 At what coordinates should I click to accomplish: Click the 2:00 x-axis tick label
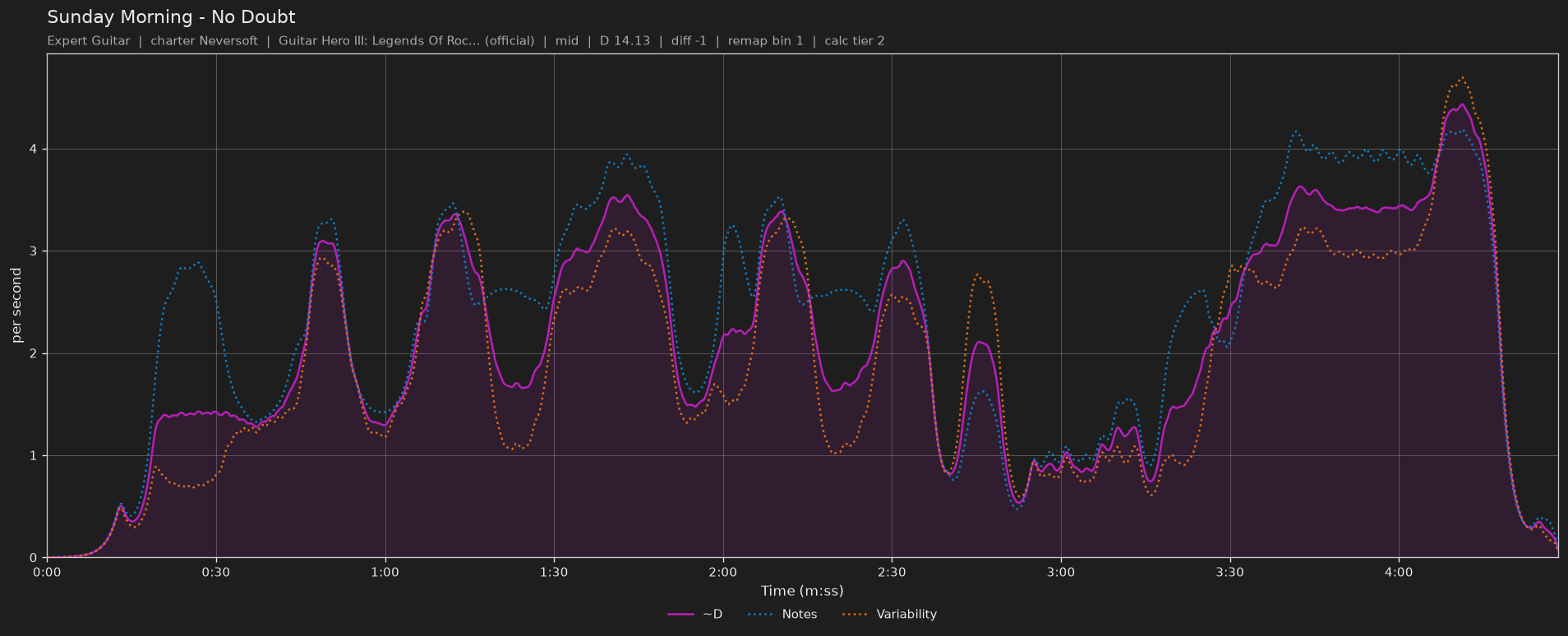click(x=723, y=573)
